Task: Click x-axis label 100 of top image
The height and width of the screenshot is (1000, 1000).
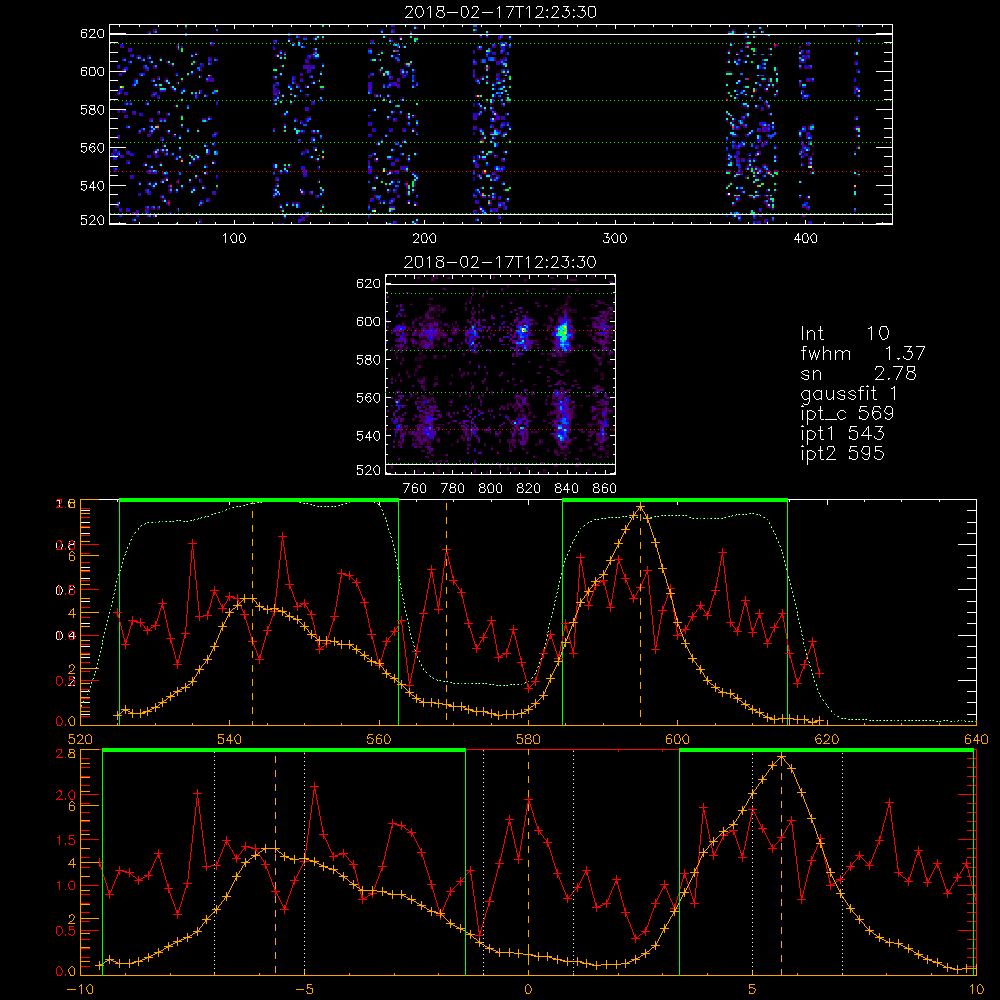Action: pyautogui.click(x=234, y=239)
